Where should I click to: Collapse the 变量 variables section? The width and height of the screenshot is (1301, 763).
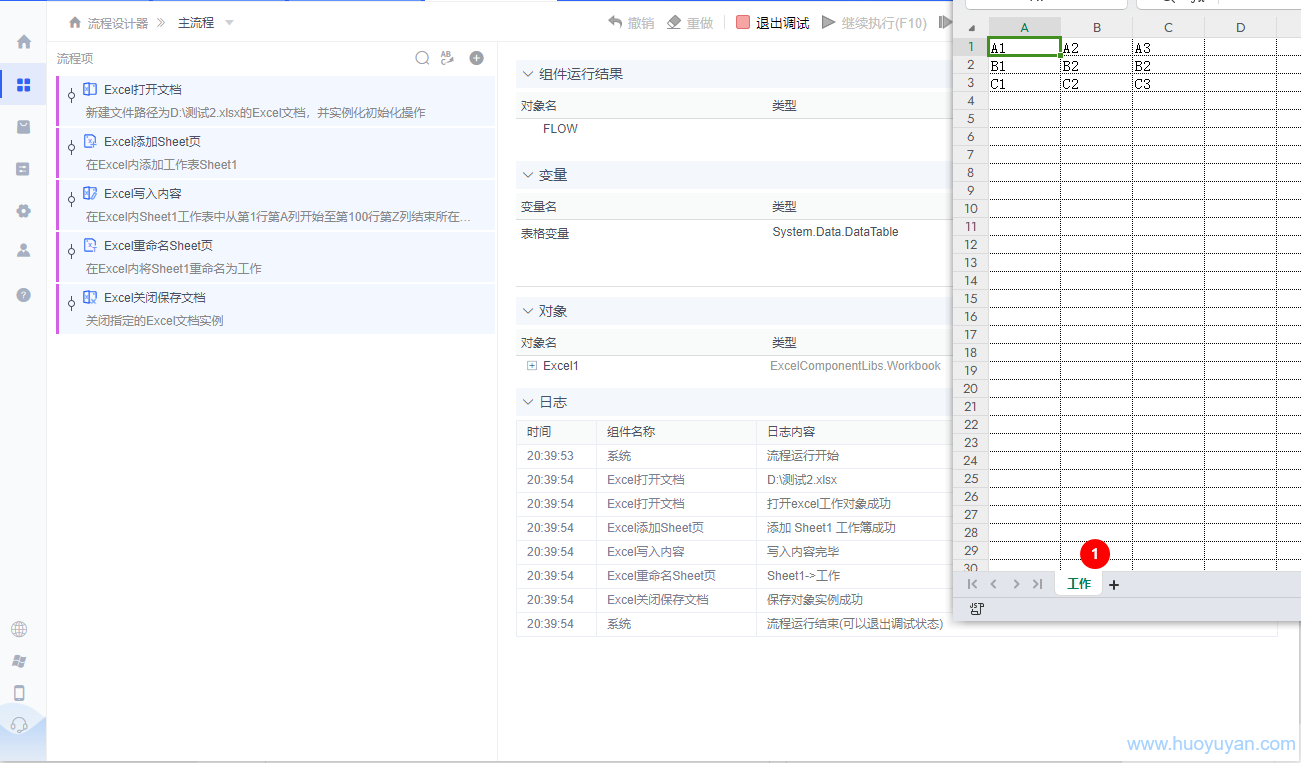[x=527, y=174]
